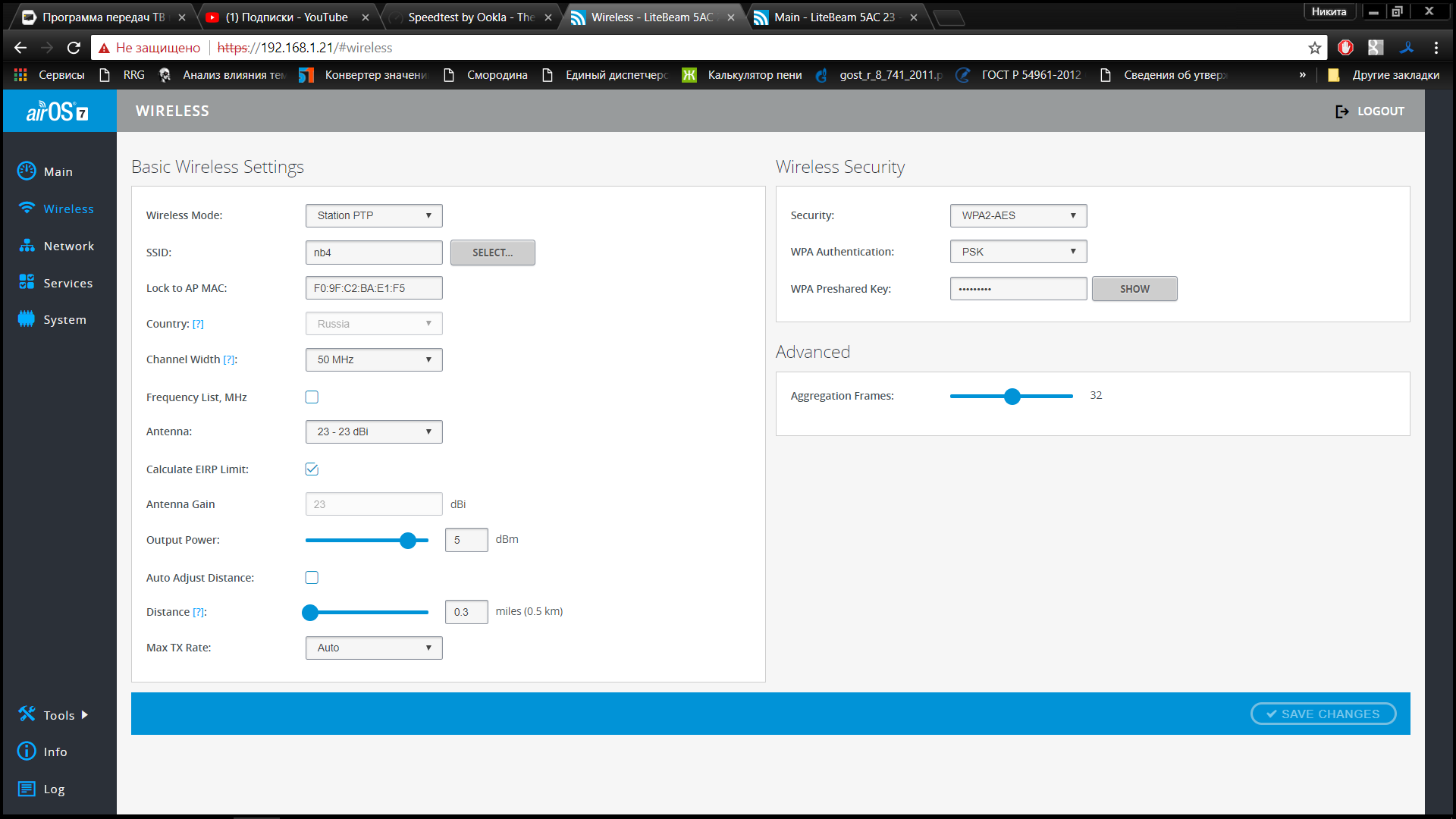Screen dimensions: 1456x819
Task: Open the Services icon in sidebar
Action: (x=27, y=282)
